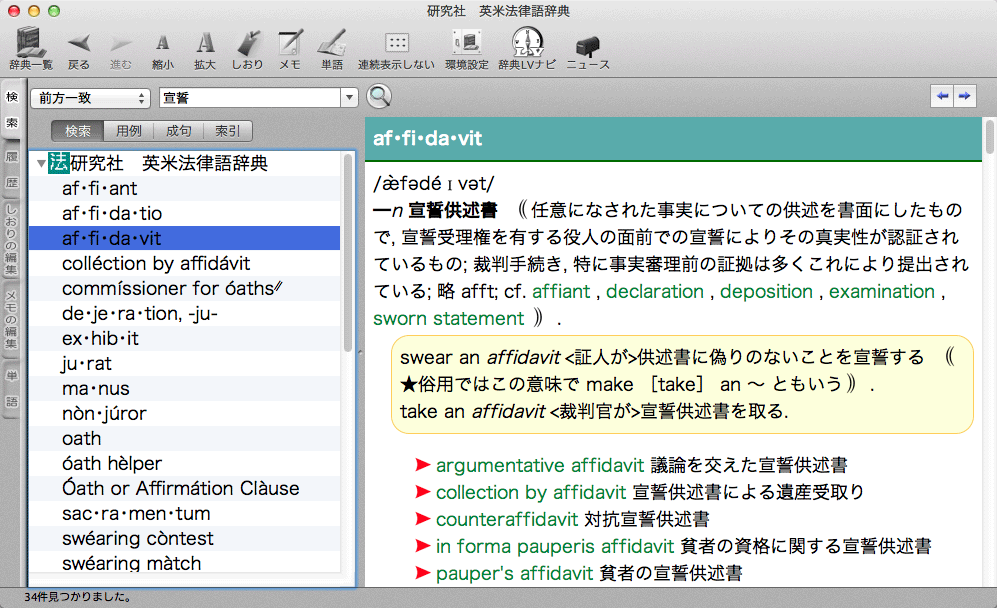Open the 前方一致 search mode dropdown
997x608 pixels.
click(90, 98)
